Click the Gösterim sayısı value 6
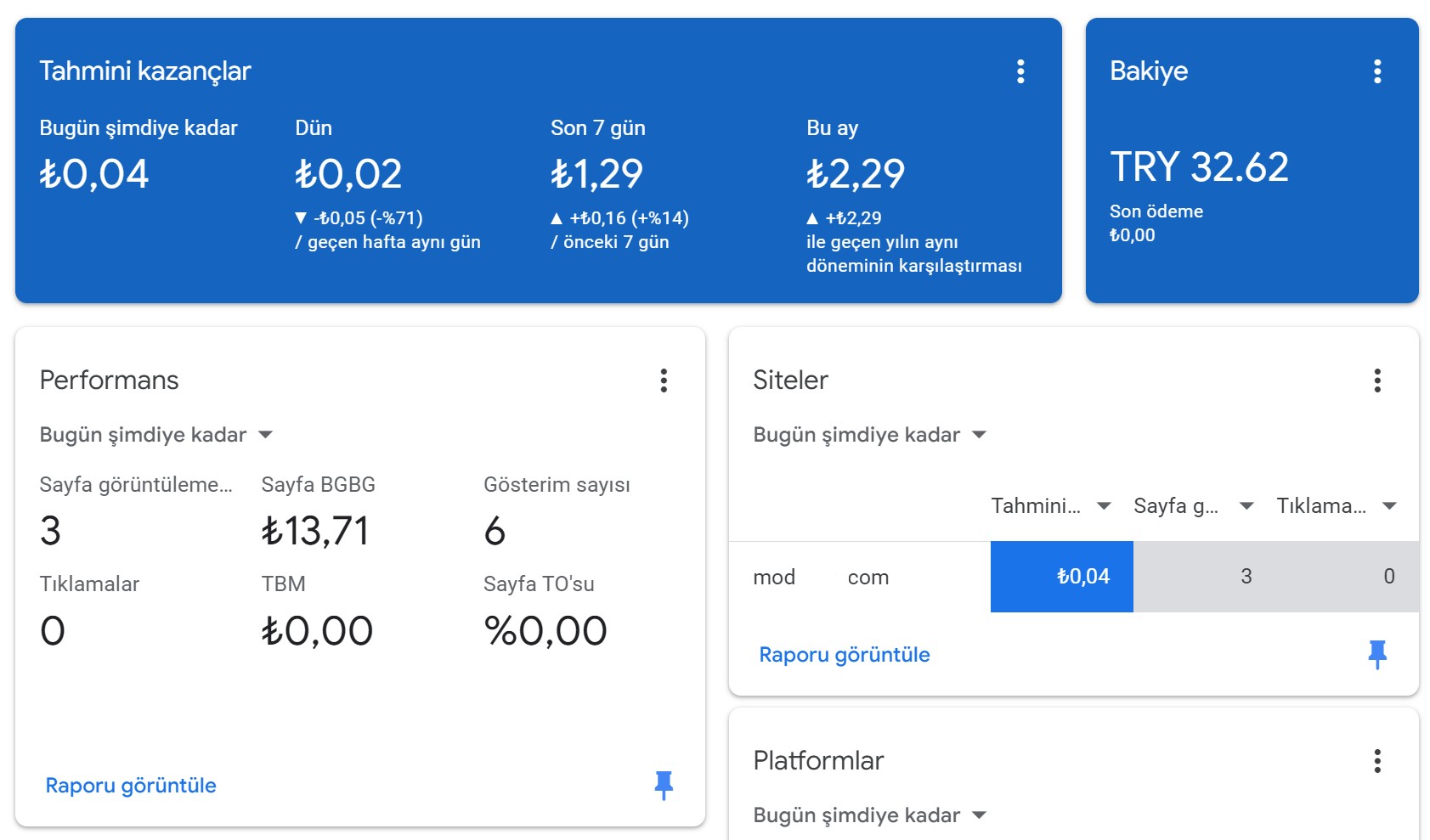The height and width of the screenshot is (840, 1430). [495, 532]
